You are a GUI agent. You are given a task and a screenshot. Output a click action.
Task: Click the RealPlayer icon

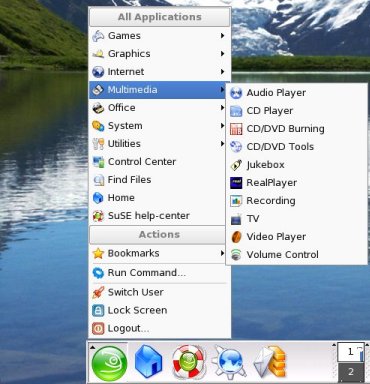tap(236, 183)
